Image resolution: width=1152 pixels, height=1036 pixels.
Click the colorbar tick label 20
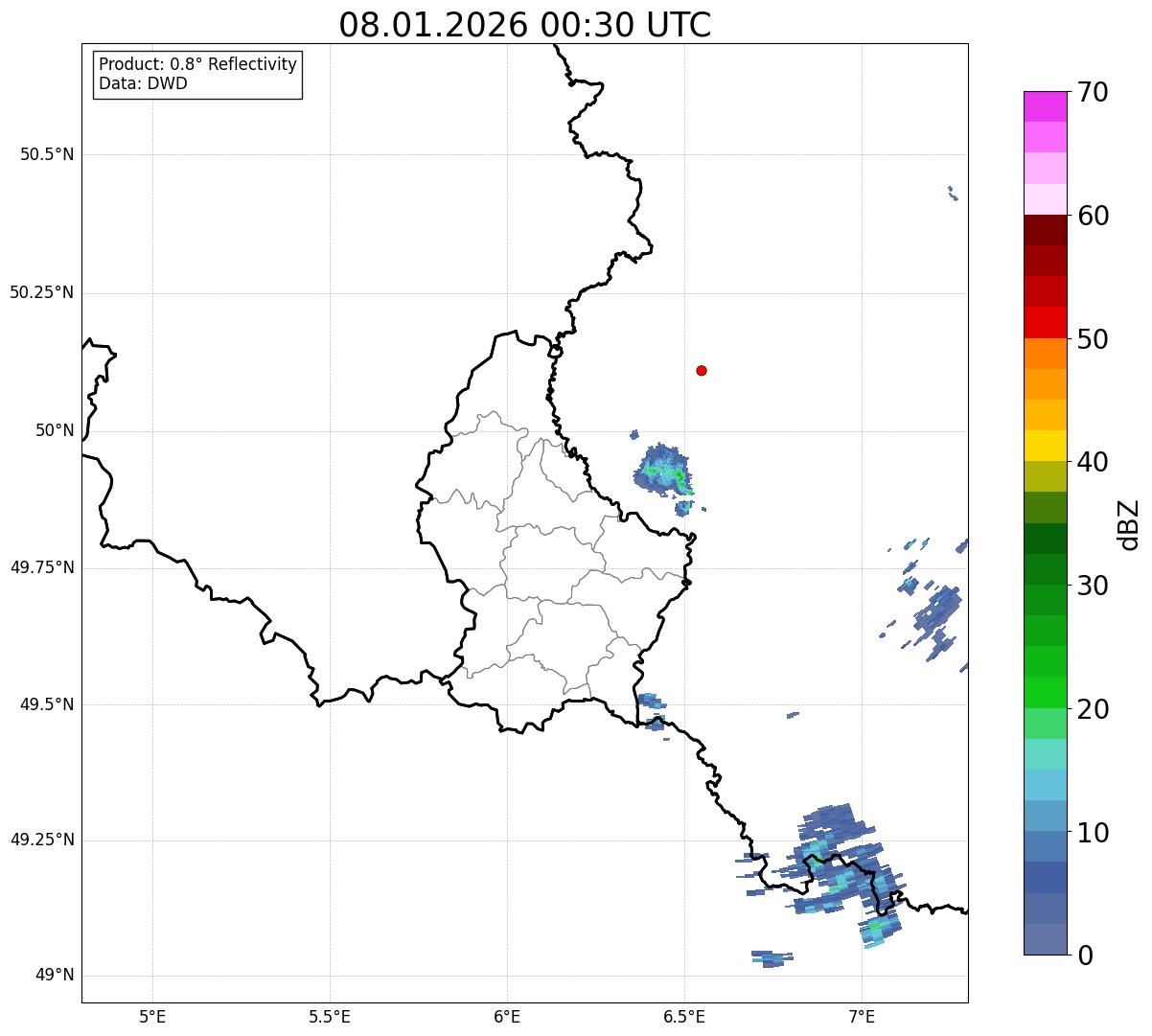click(x=1093, y=709)
